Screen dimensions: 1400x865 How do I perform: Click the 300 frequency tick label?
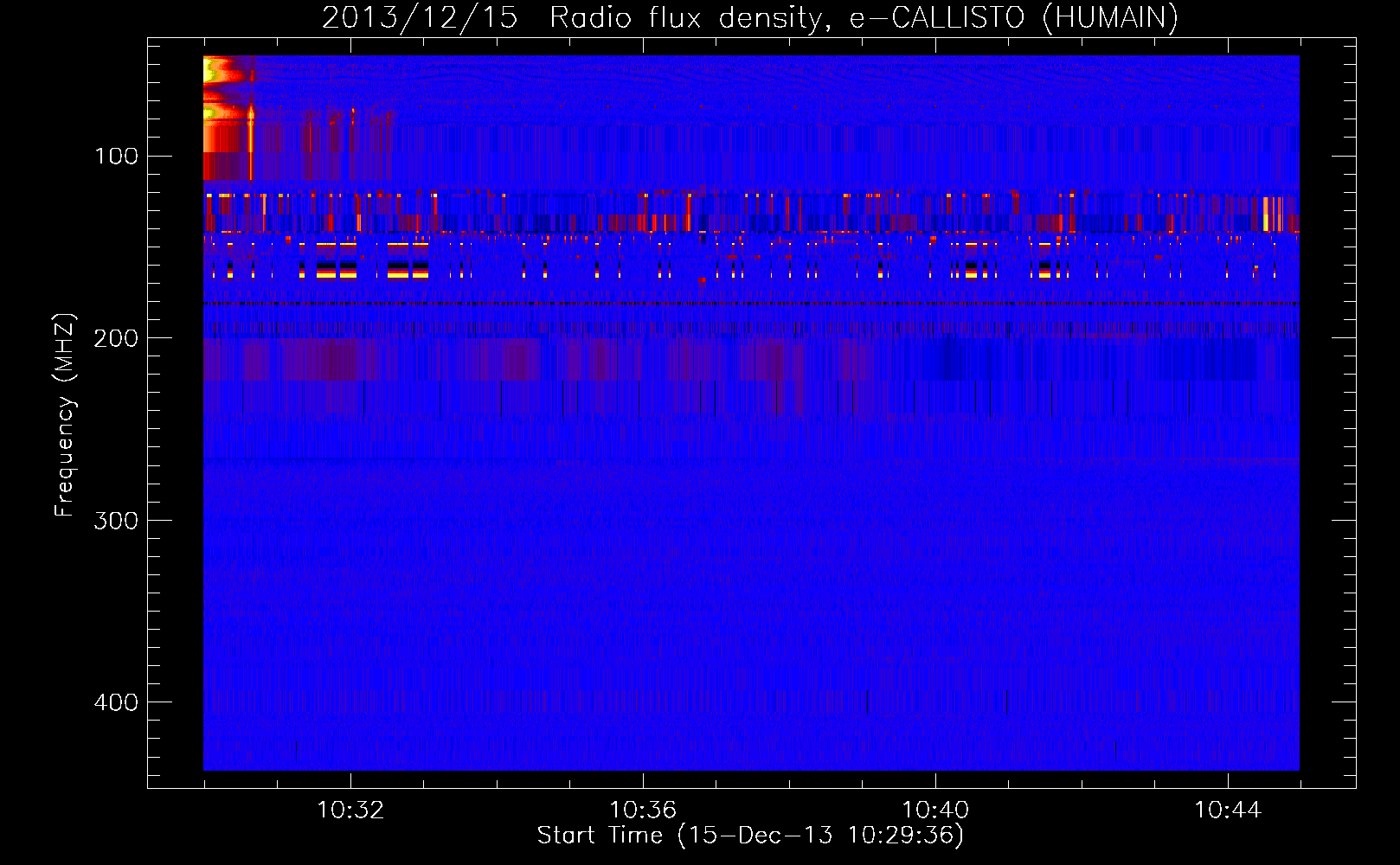tap(117, 520)
